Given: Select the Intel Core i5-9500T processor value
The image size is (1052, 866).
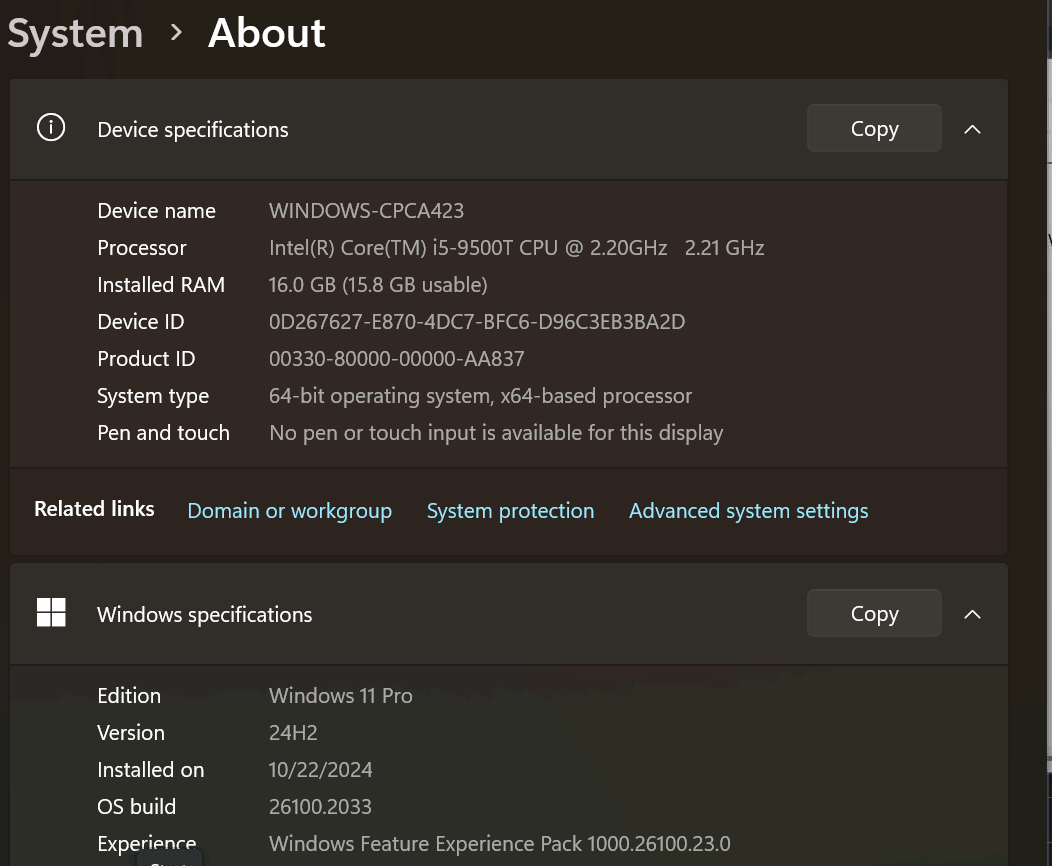Looking at the screenshot, I should click(517, 248).
